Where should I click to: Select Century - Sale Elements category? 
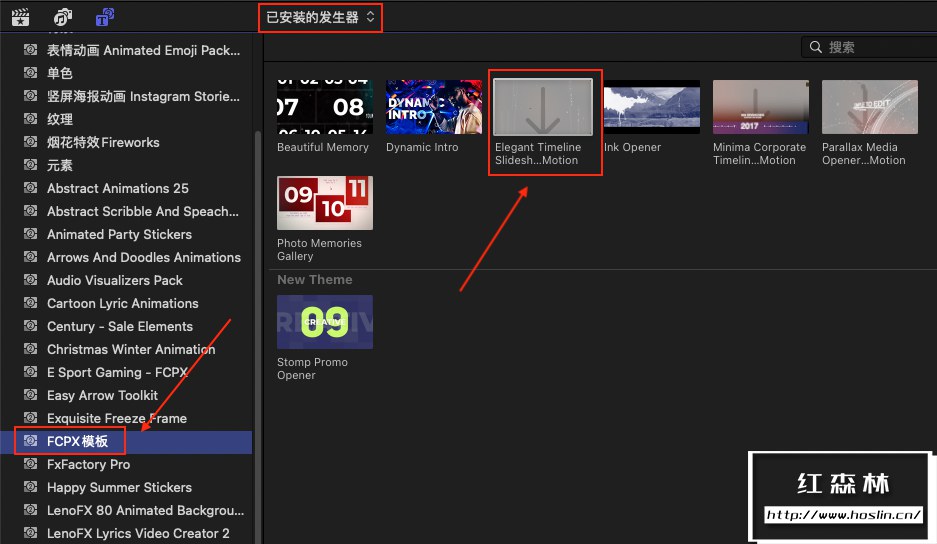click(x=126, y=326)
